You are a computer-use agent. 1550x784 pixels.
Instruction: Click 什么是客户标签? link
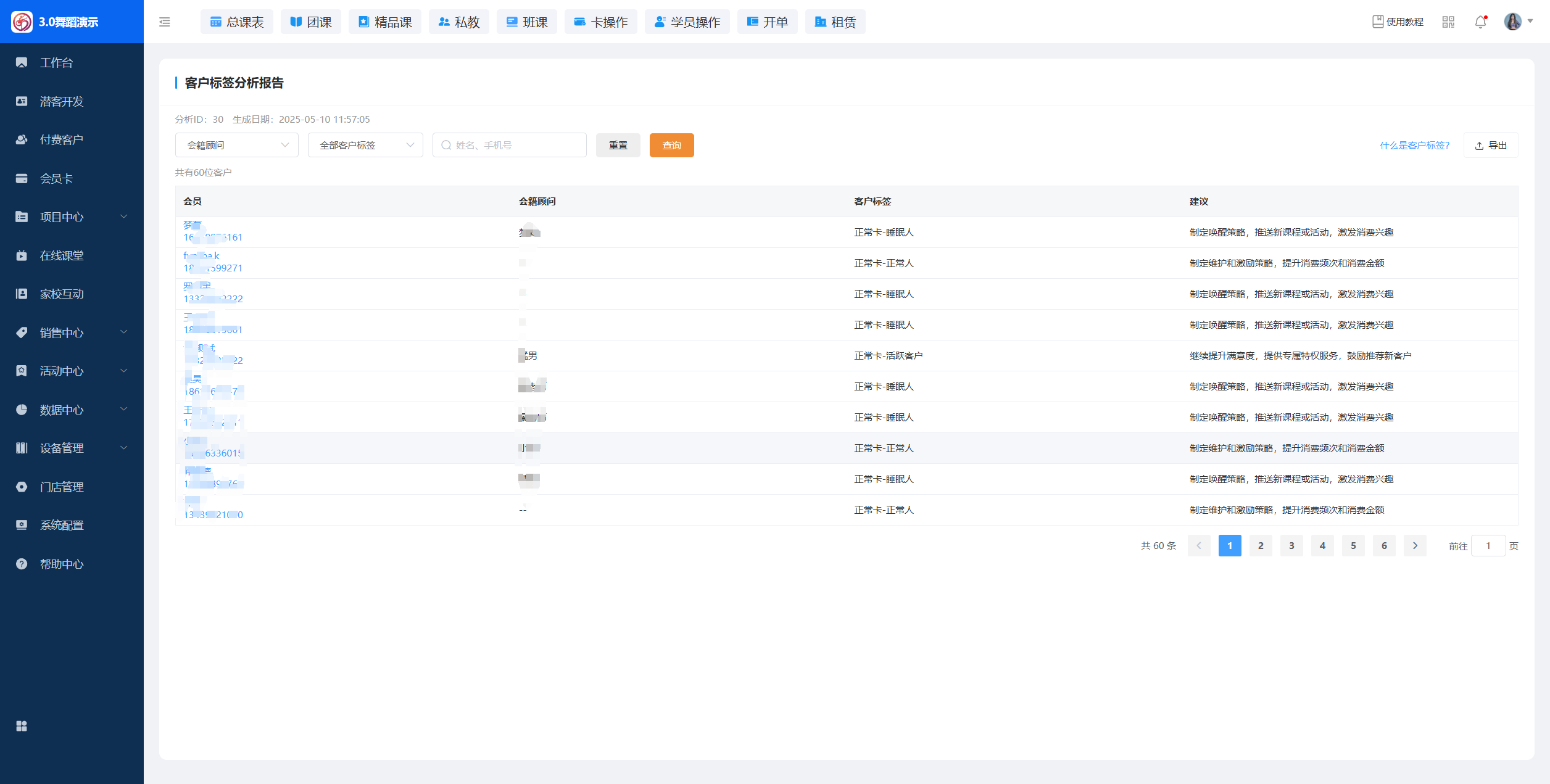(1414, 146)
